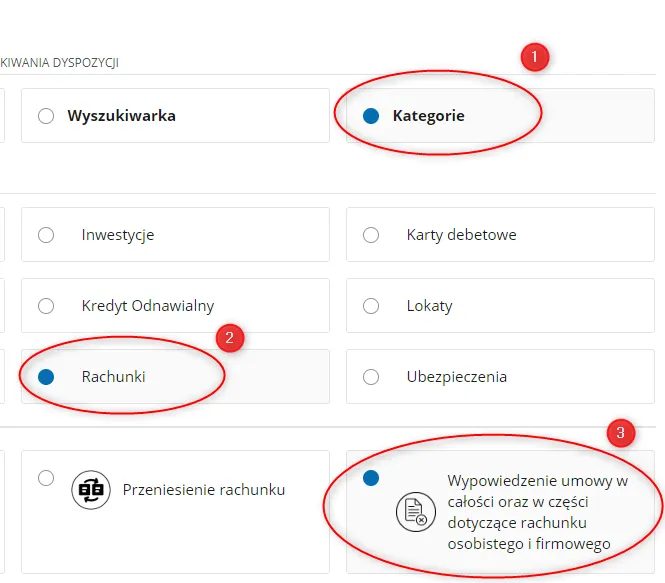This screenshot has width=665, height=583.
Task: Click the Przeniesienie rachunku label text
Action: (203, 490)
